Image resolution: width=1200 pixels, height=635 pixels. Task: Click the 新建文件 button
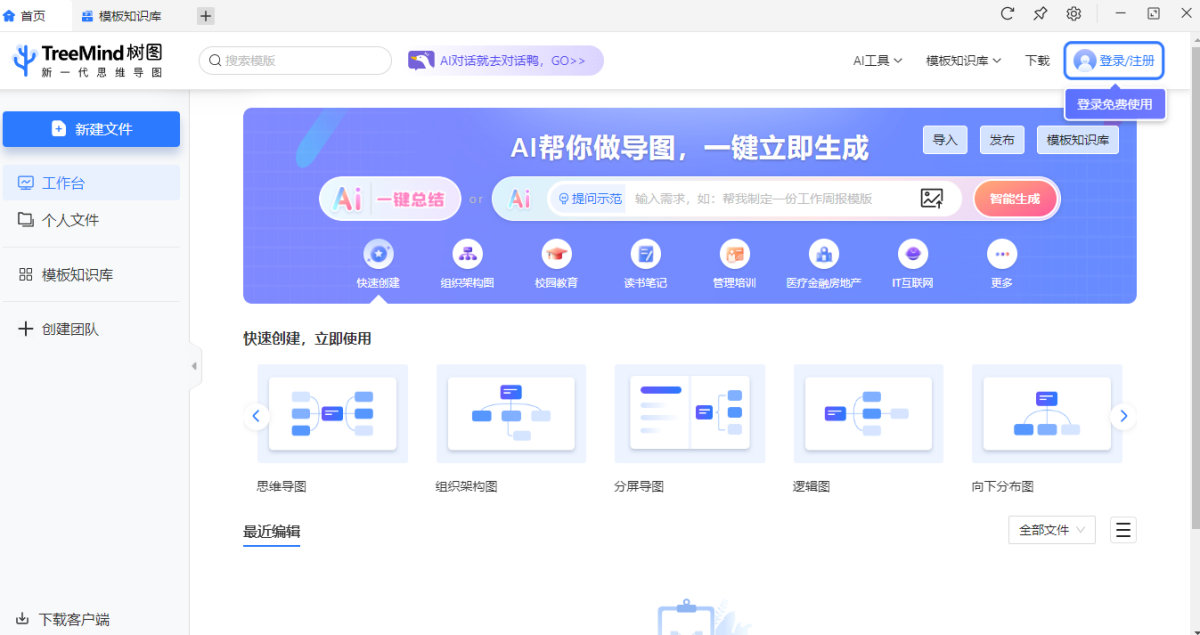pos(91,129)
